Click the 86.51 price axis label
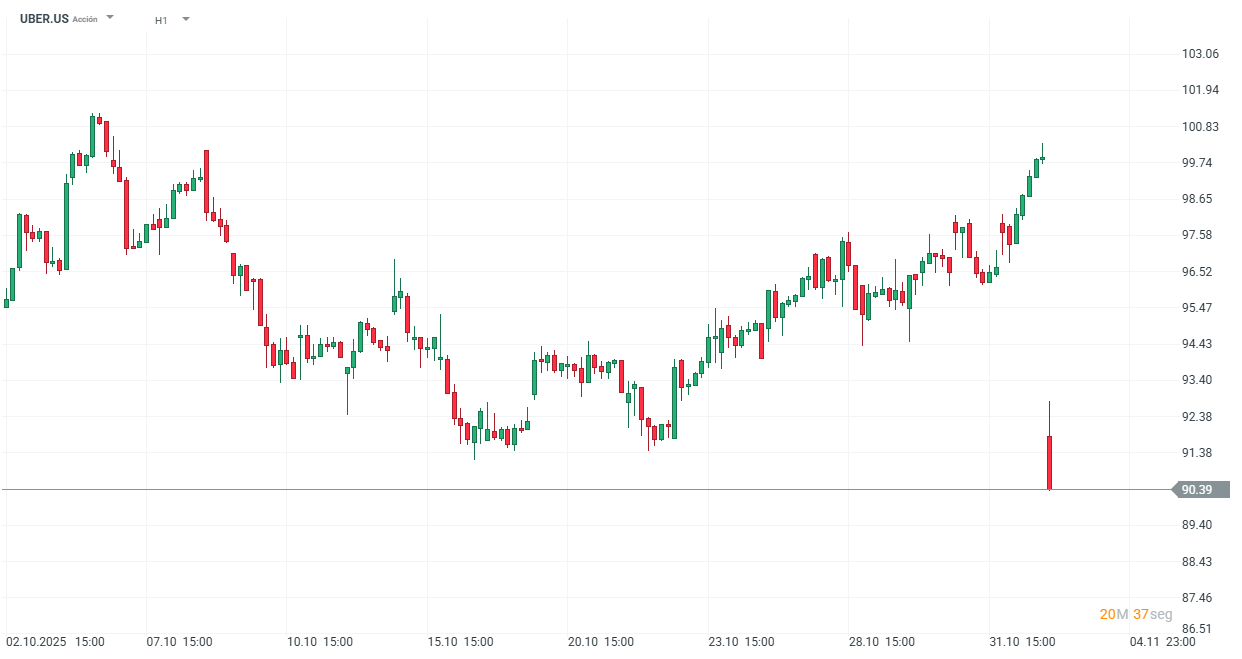 (1196, 626)
